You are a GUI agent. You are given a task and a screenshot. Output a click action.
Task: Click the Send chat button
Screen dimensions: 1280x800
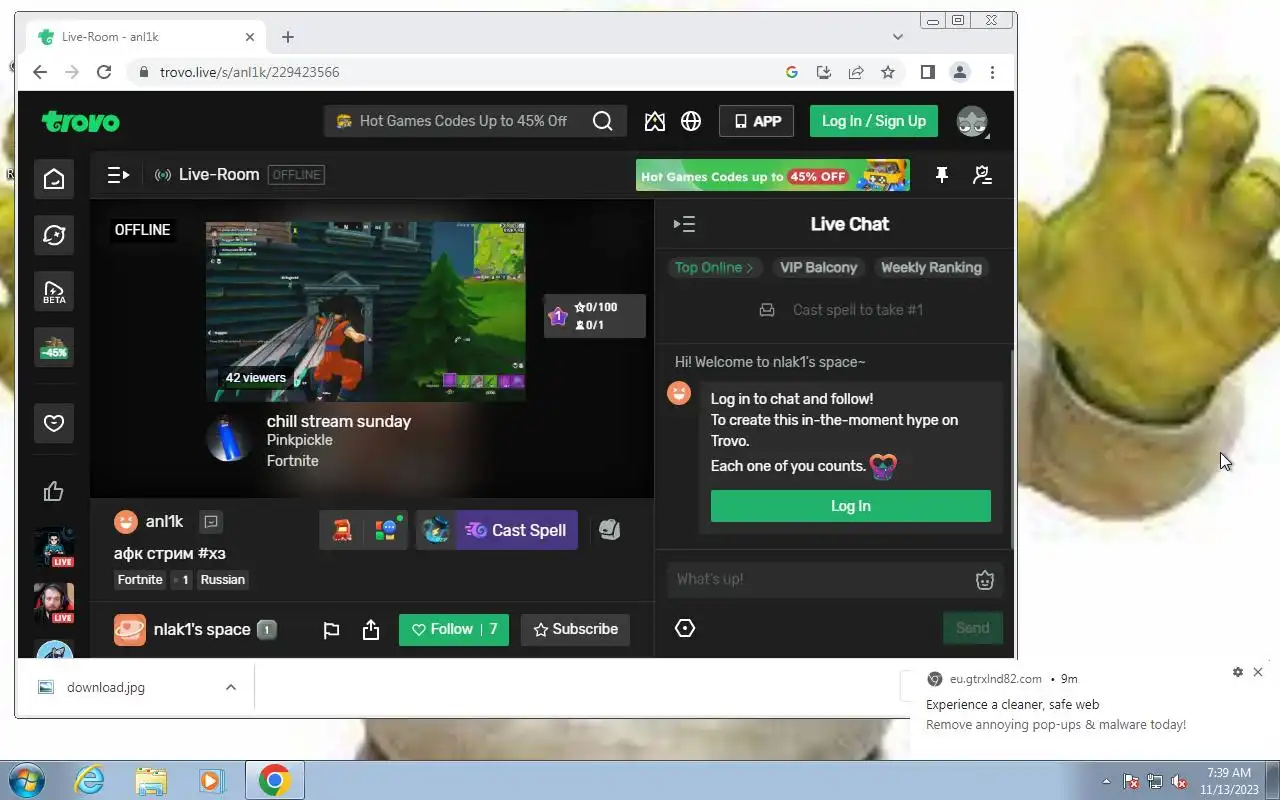tap(972, 628)
